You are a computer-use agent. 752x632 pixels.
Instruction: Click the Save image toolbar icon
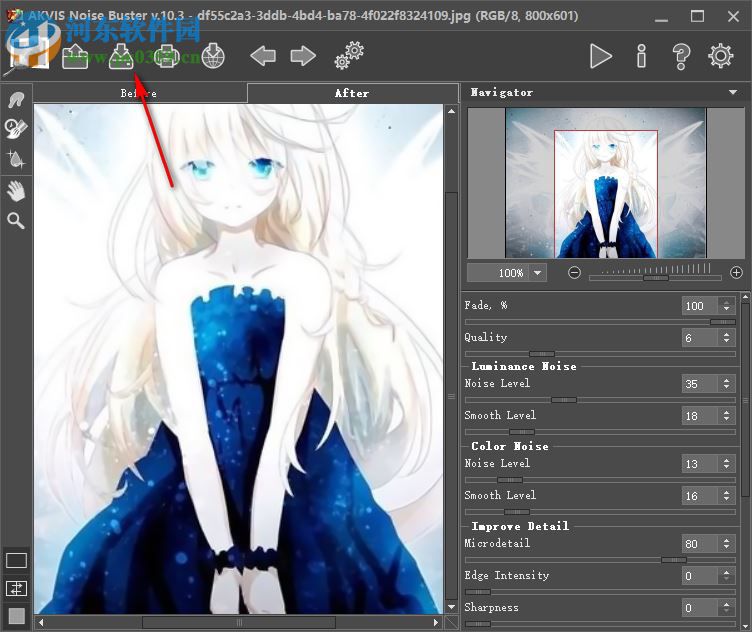[121, 56]
